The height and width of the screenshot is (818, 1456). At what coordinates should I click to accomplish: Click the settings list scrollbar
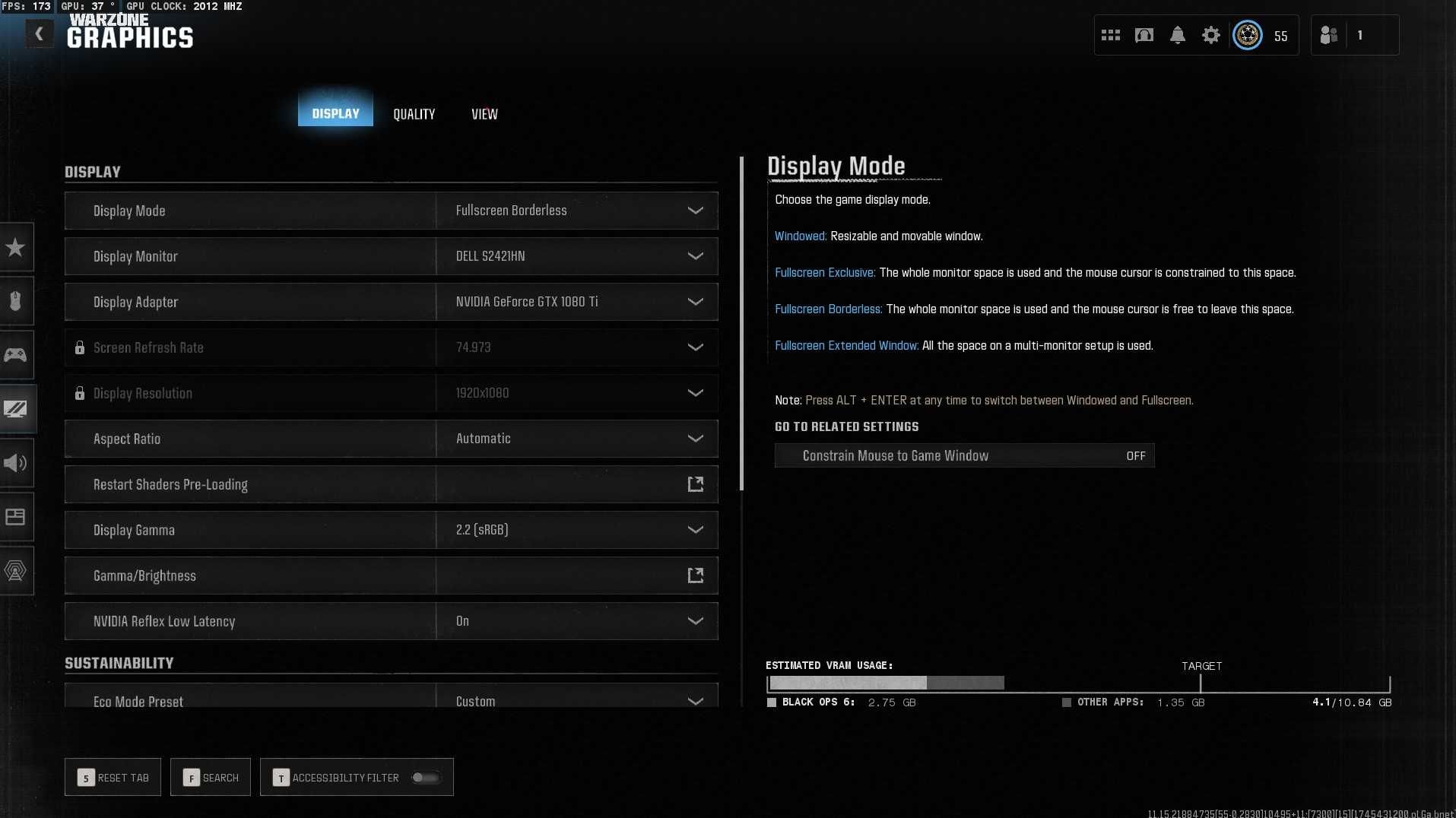[x=741, y=324]
